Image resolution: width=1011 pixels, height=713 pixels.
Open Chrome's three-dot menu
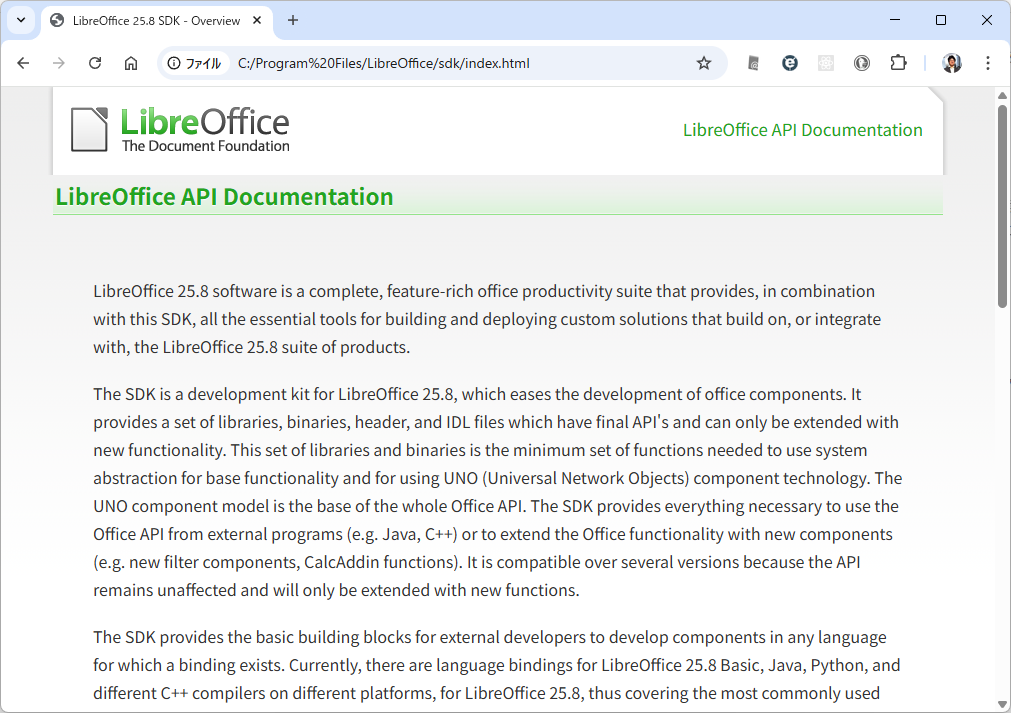[x=988, y=63]
